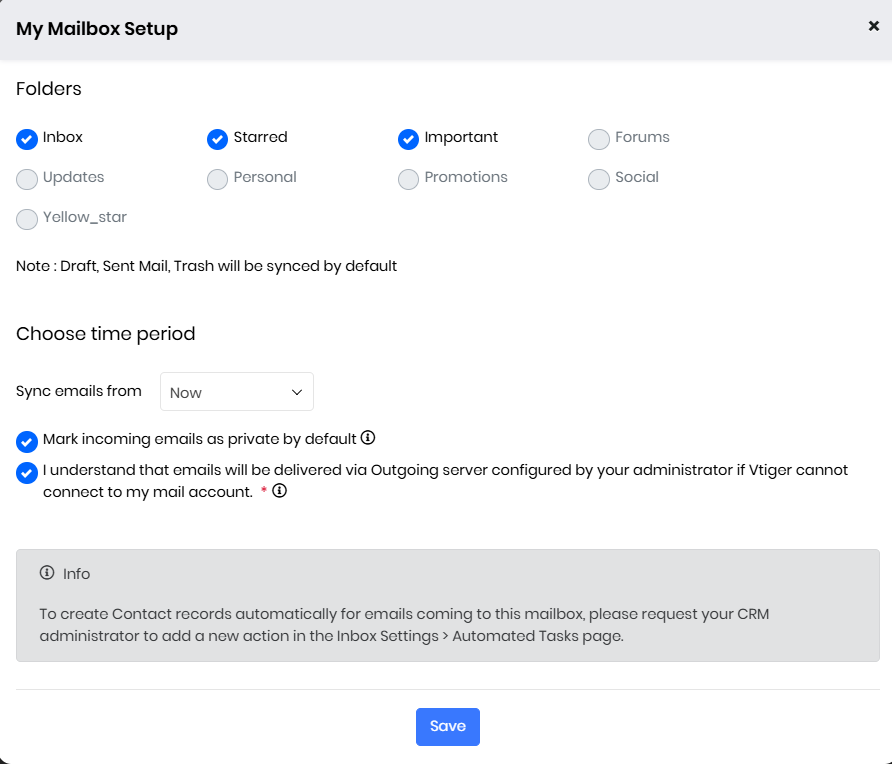892x764 pixels.
Task: Toggle the outgoing server acknowledgement checkbox
Action: point(27,473)
